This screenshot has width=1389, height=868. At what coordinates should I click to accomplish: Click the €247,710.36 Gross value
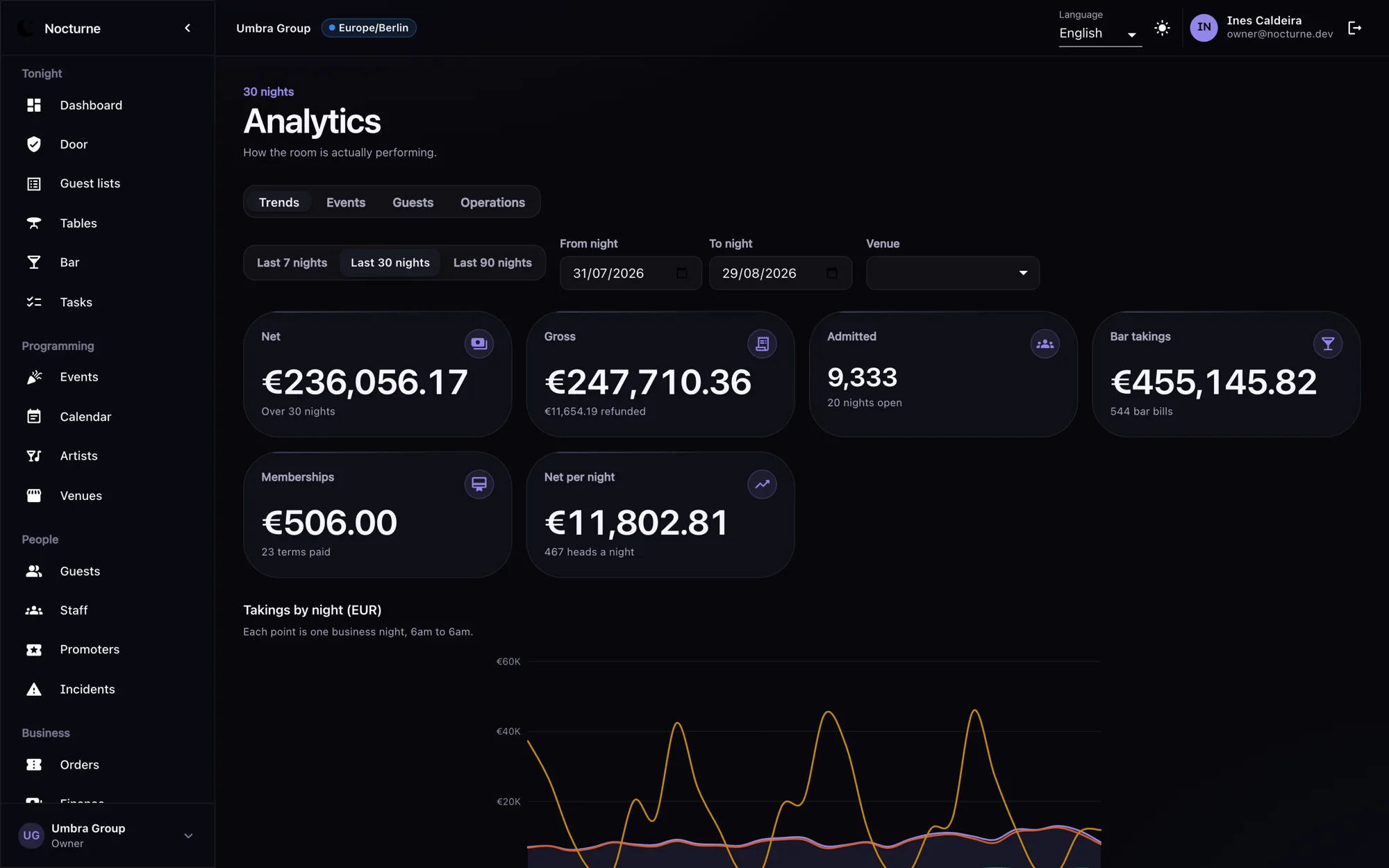[648, 382]
